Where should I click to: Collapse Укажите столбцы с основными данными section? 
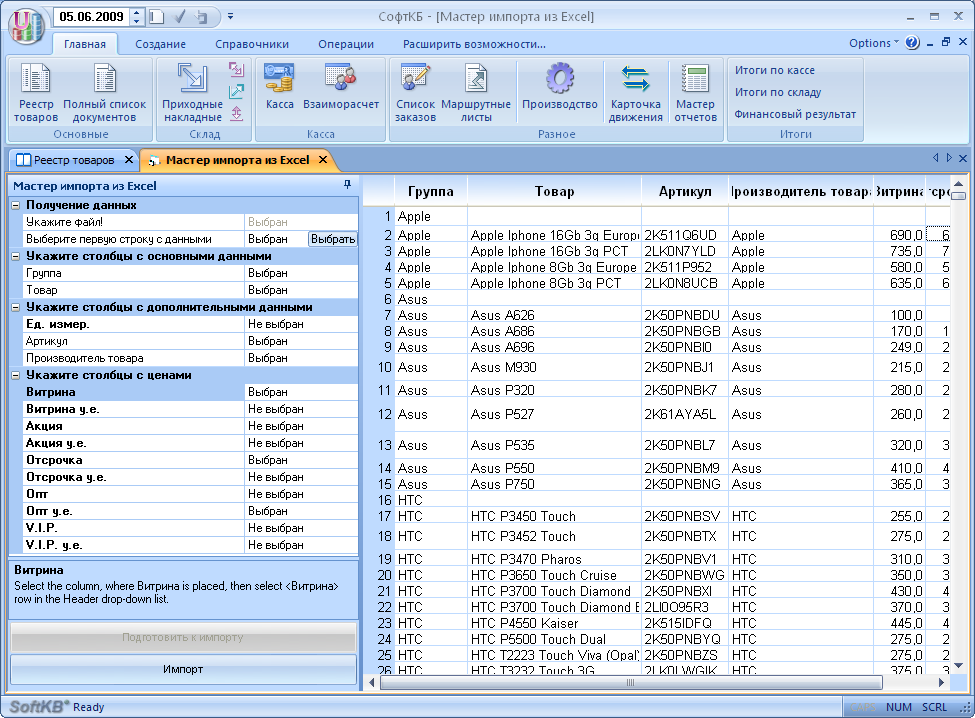tap(16, 256)
